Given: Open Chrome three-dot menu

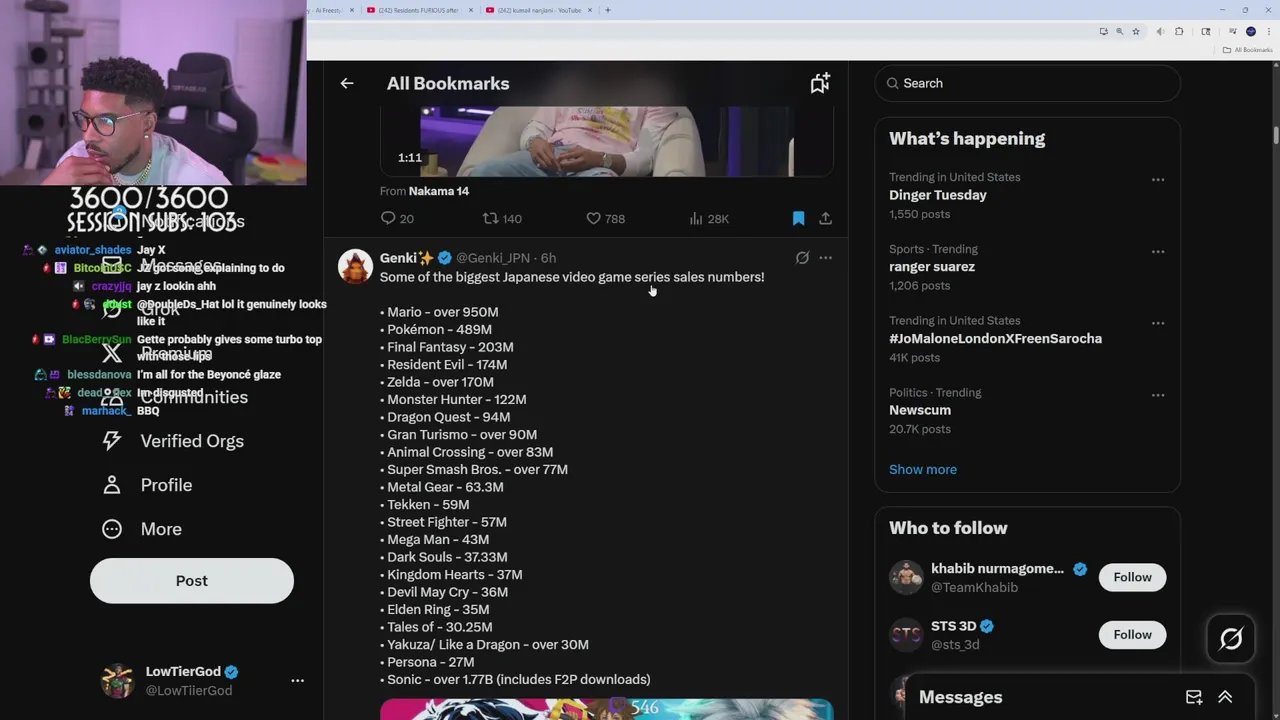Looking at the screenshot, I should (1269, 31).
